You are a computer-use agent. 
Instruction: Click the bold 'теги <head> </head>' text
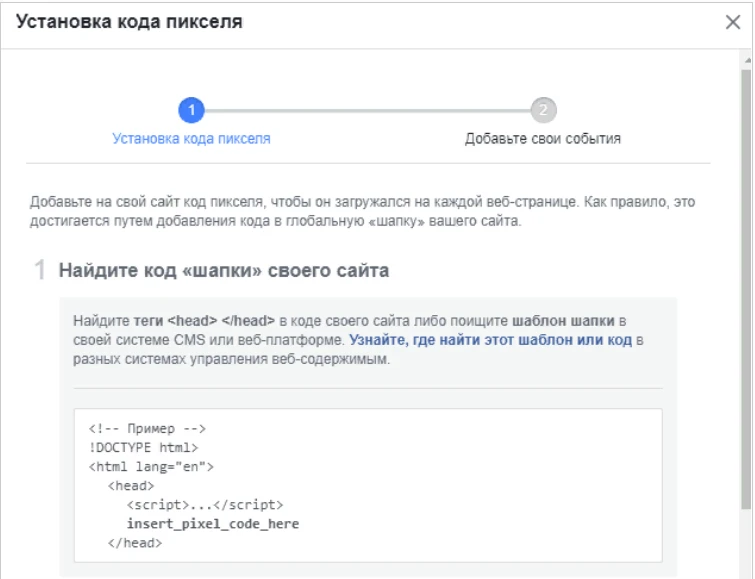pyautogui.click(x=204, y=321)
